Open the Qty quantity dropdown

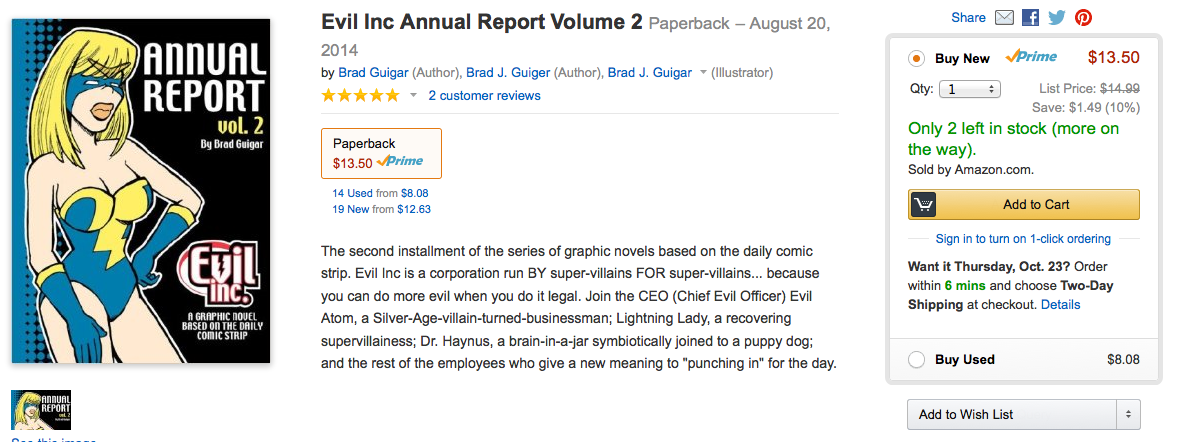click(969, 89)
